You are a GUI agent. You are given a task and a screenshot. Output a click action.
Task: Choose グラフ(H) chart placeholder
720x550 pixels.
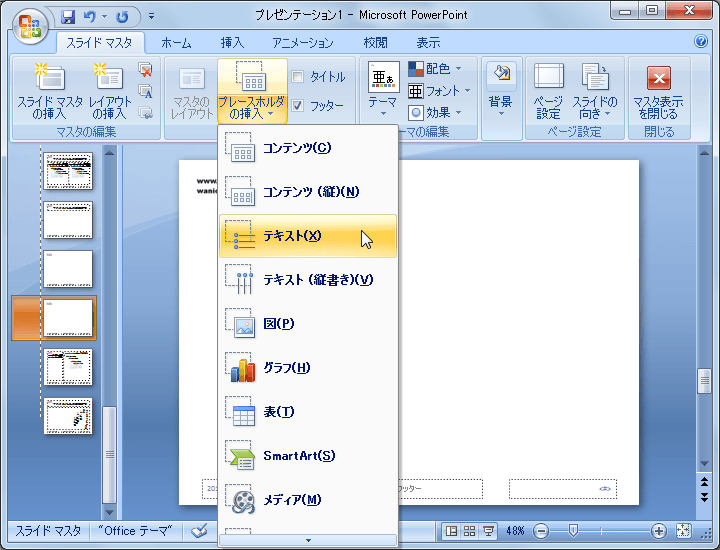308,368
